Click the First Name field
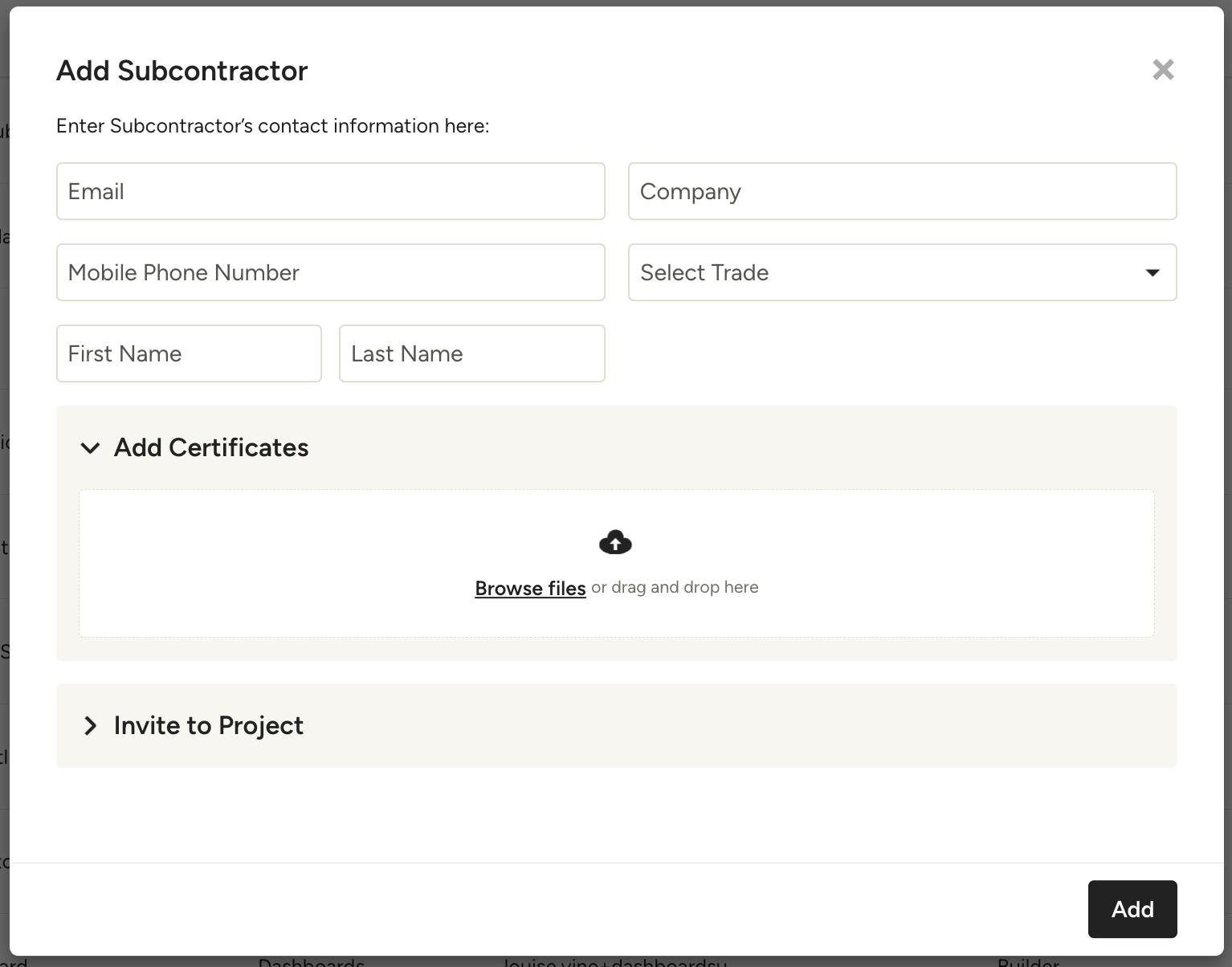1232x967 pixels. point(189,353)
